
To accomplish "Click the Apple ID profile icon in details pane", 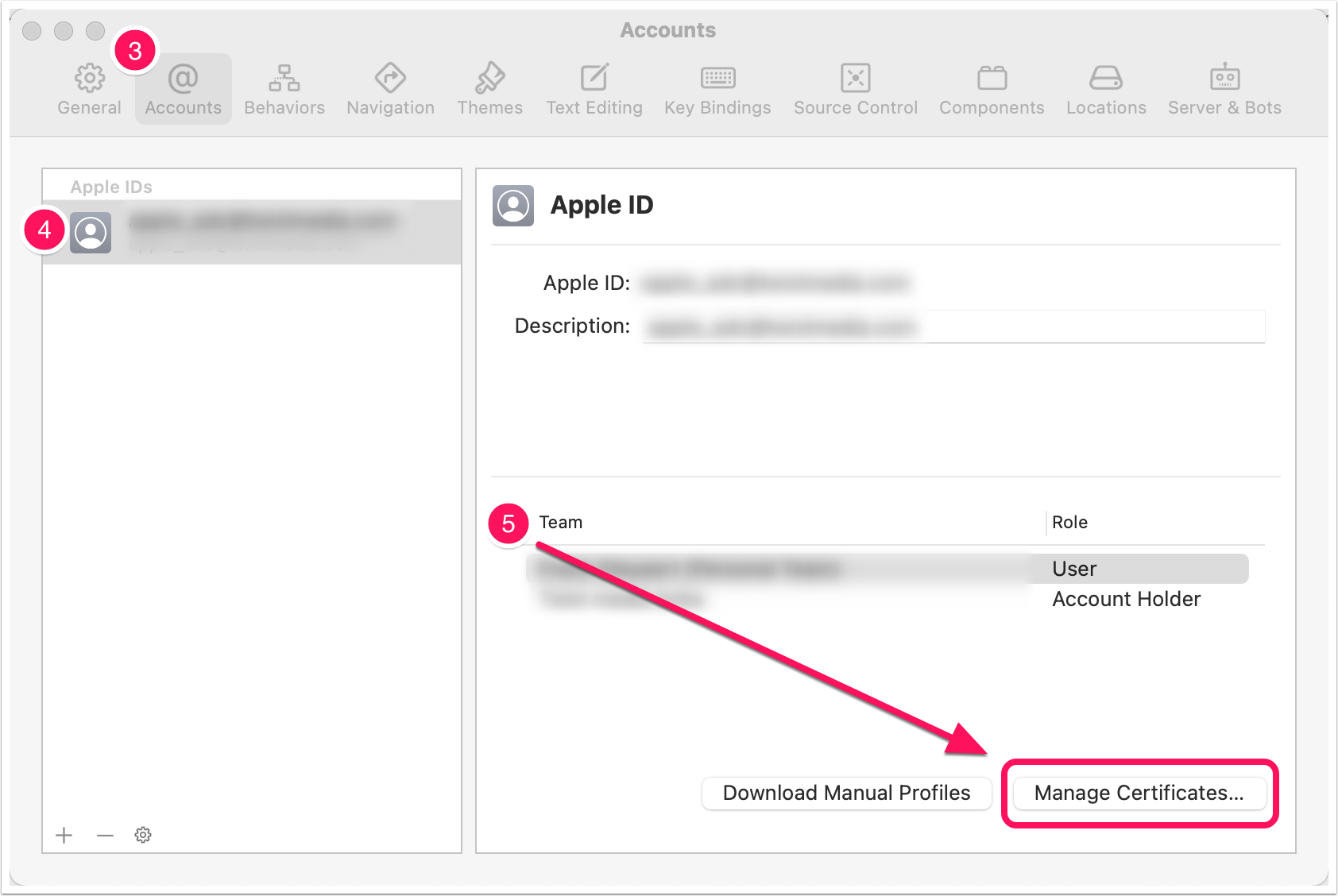I will point(513,206).
